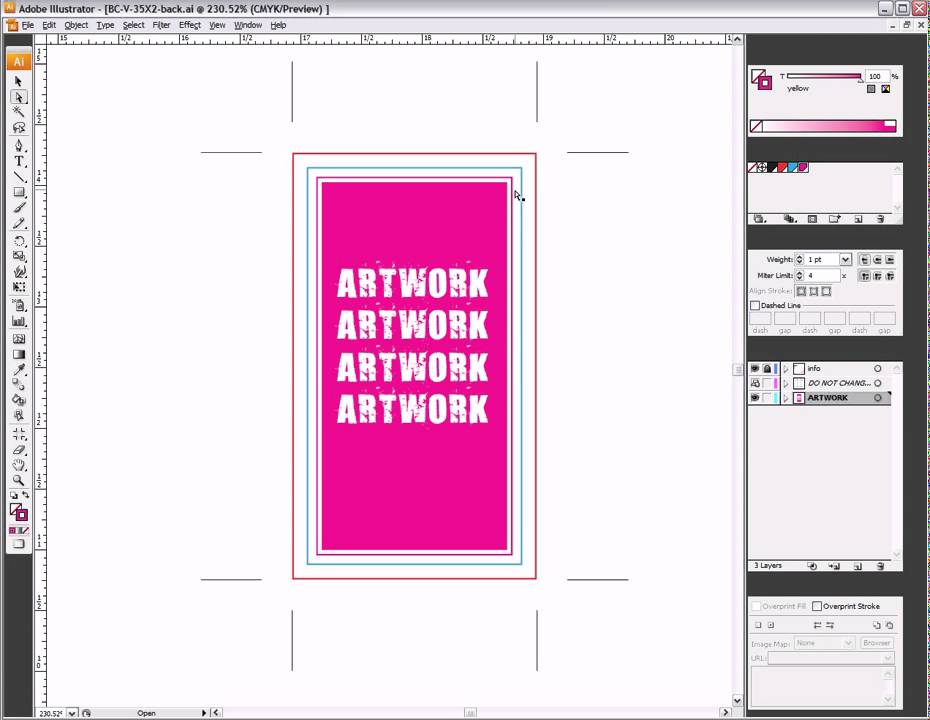Enable the Overprint Stroke checkbox

point(817,606)
